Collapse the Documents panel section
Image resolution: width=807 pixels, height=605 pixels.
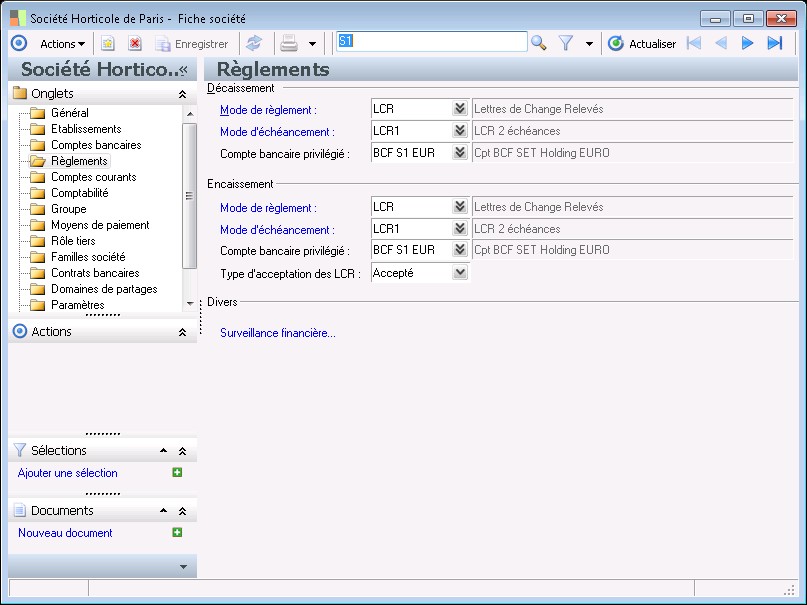click(182, 511)
